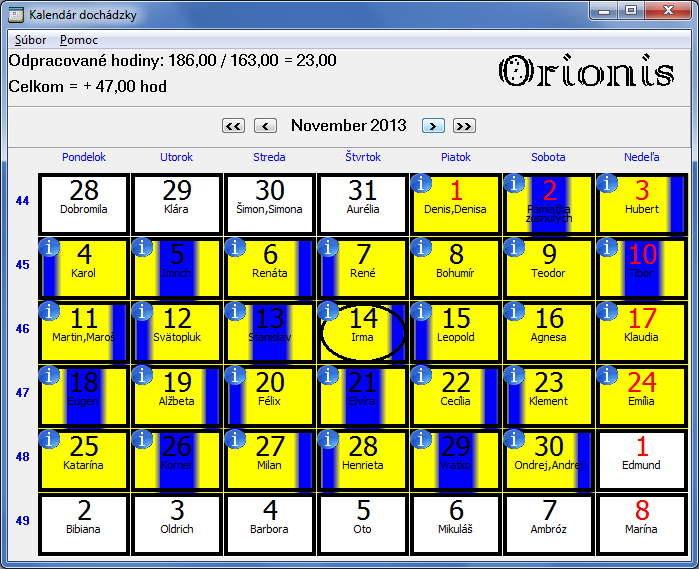Click the Pondelok column header

84,157
